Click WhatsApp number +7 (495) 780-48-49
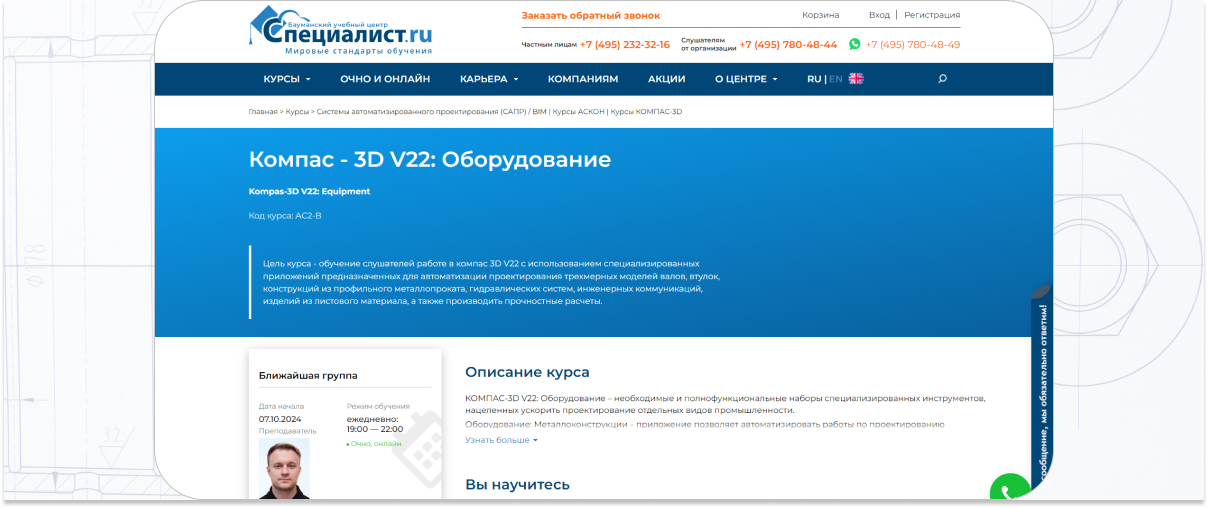1208x508 pixels. (x=913, y=44)
